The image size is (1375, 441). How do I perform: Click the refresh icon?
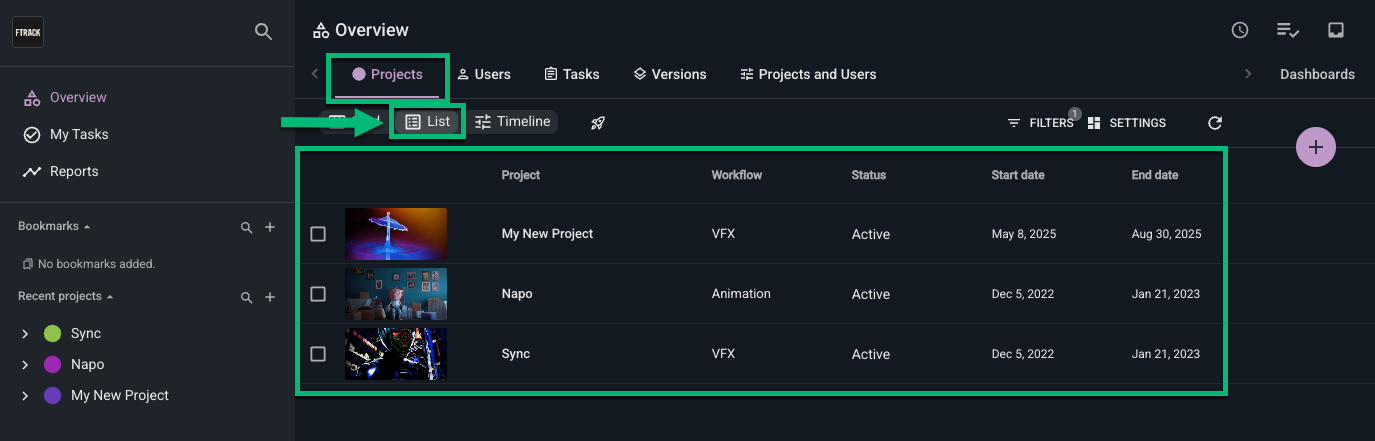1215,123
